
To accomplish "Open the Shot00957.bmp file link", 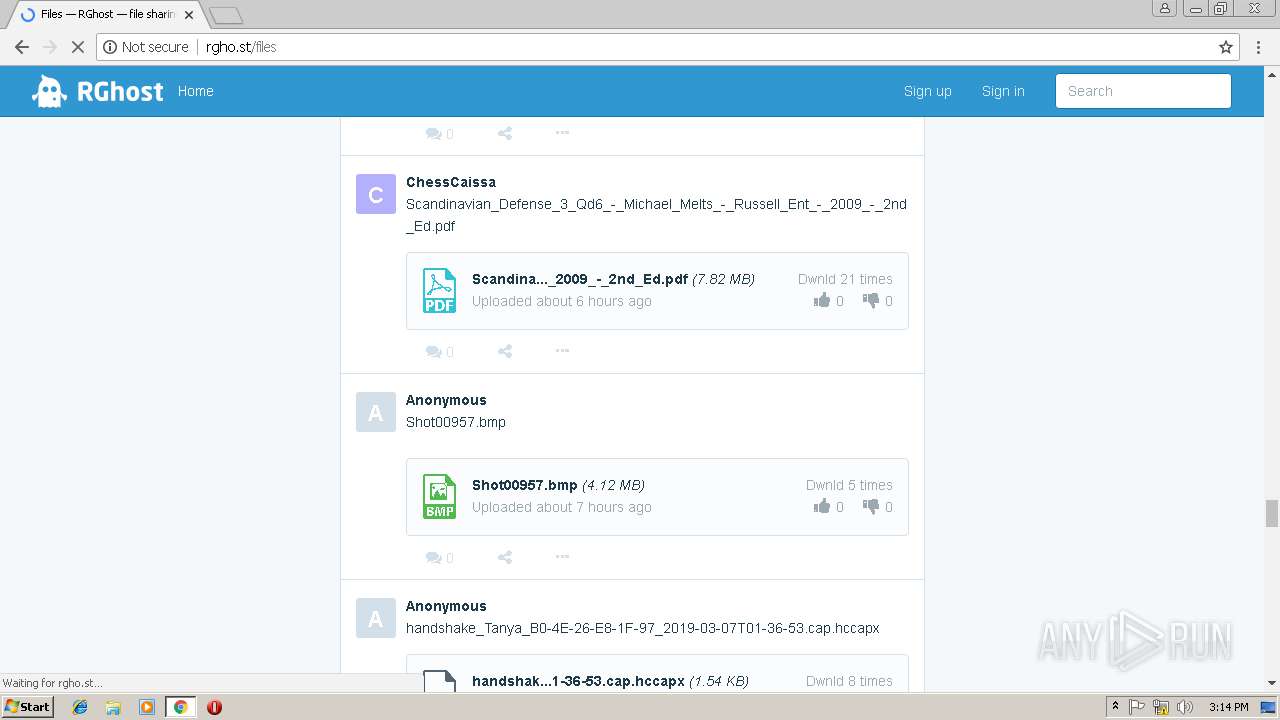I will [525, 485].
